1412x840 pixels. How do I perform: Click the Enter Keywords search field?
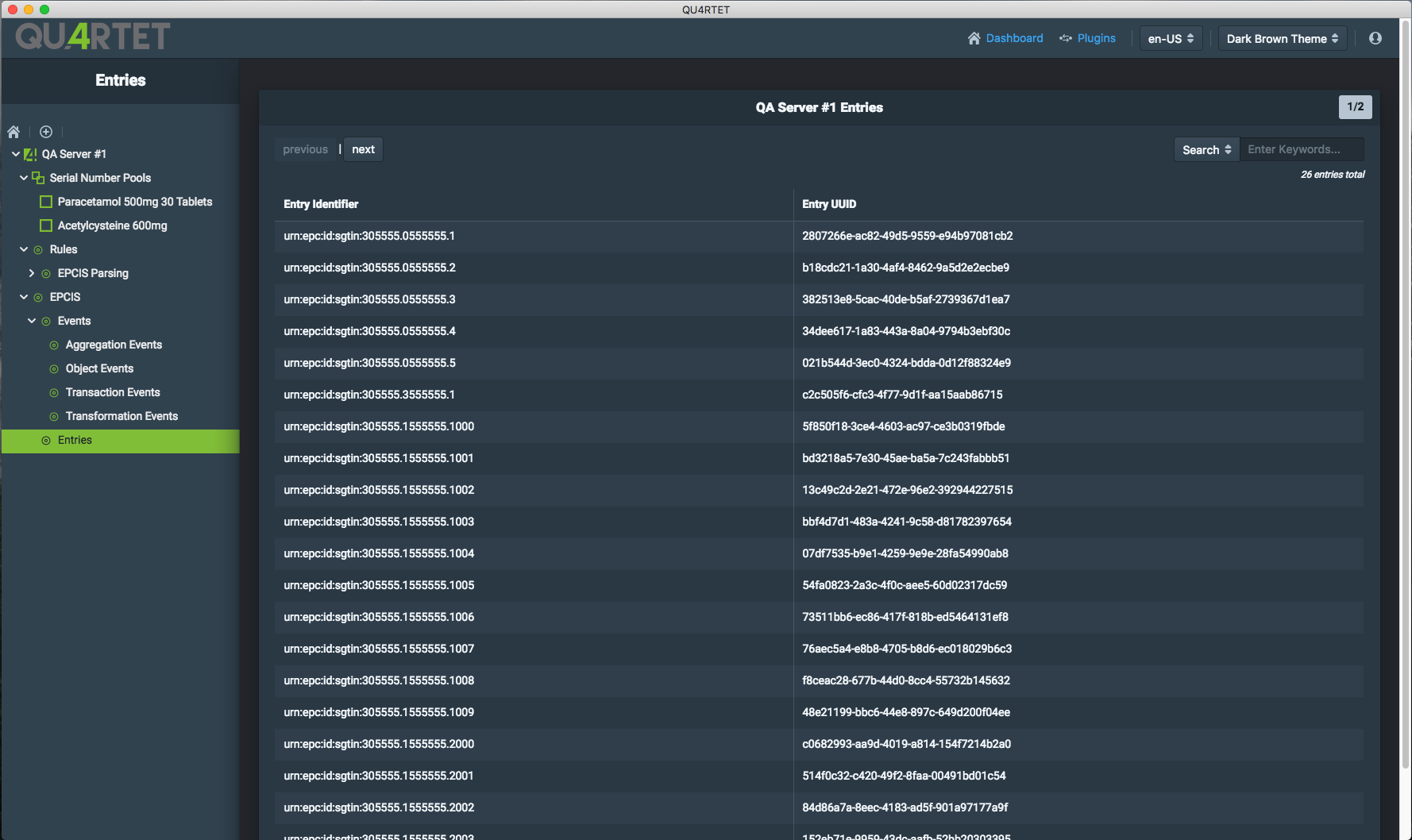click(1302, 149)
